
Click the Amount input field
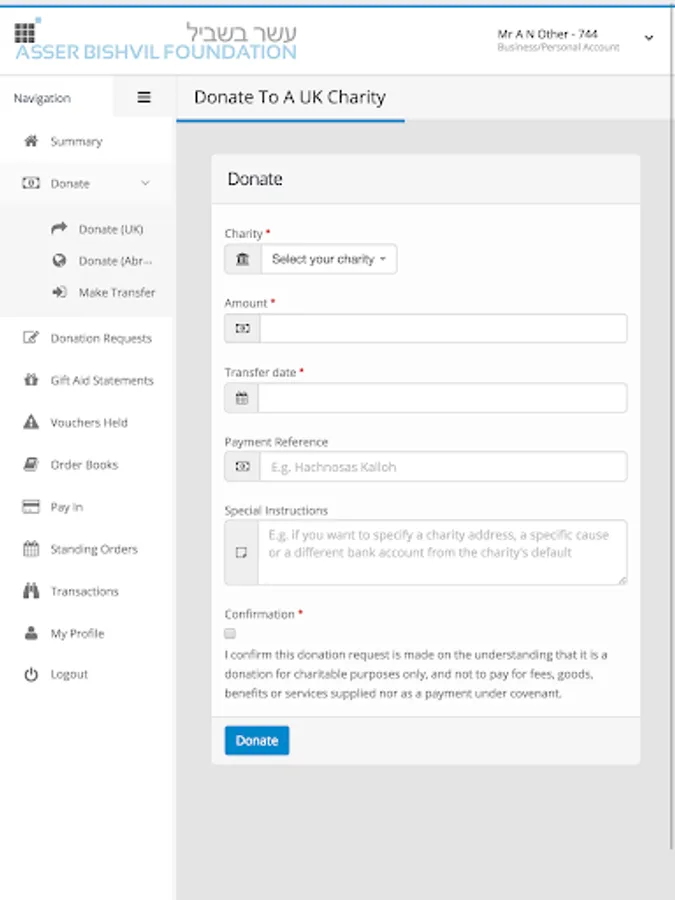pos(442,328)
